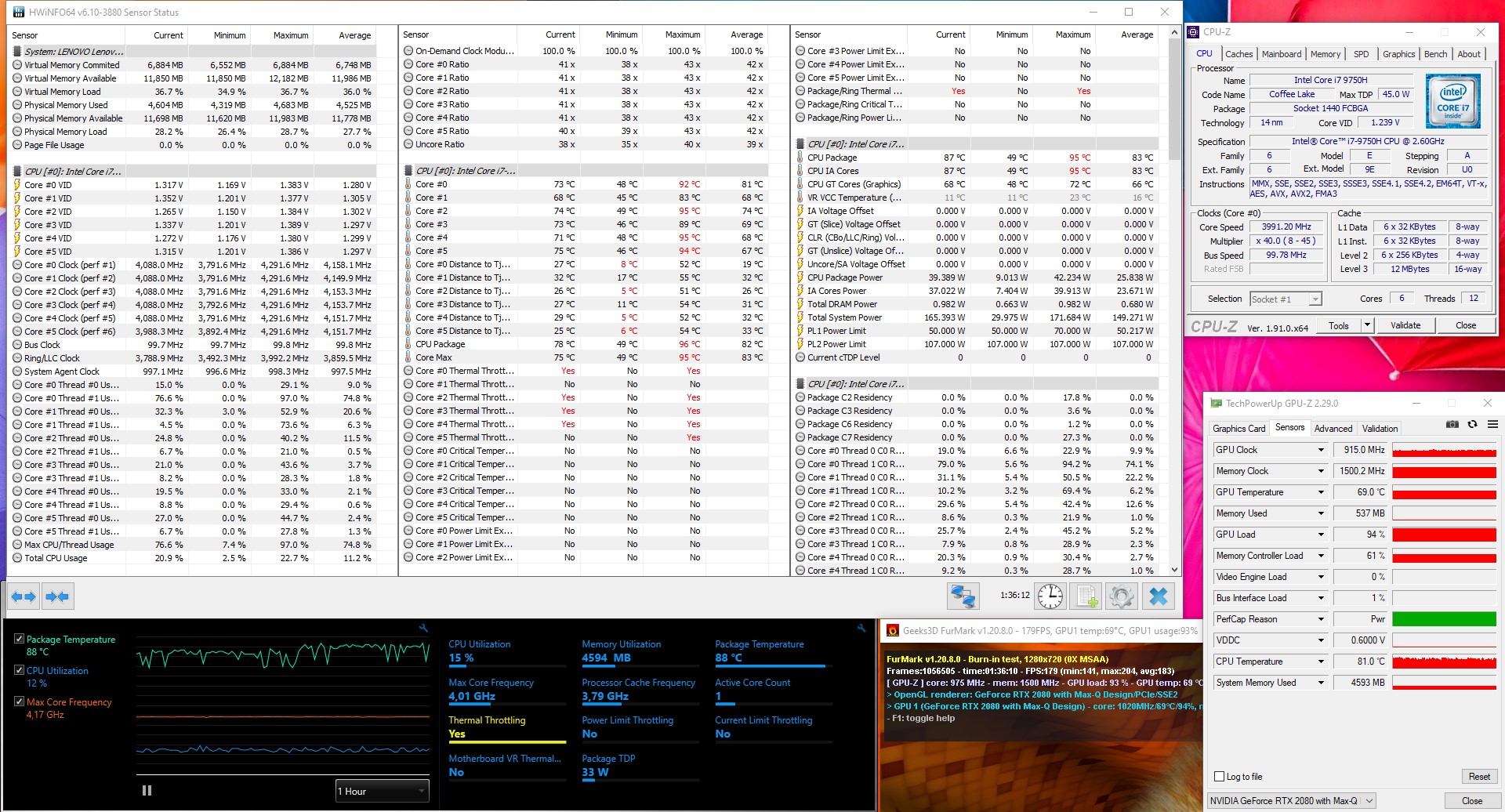Click the FurMark title bar icon
Image resolution: width=1505 pixels, height=812 pixels.
pos(892,630)
